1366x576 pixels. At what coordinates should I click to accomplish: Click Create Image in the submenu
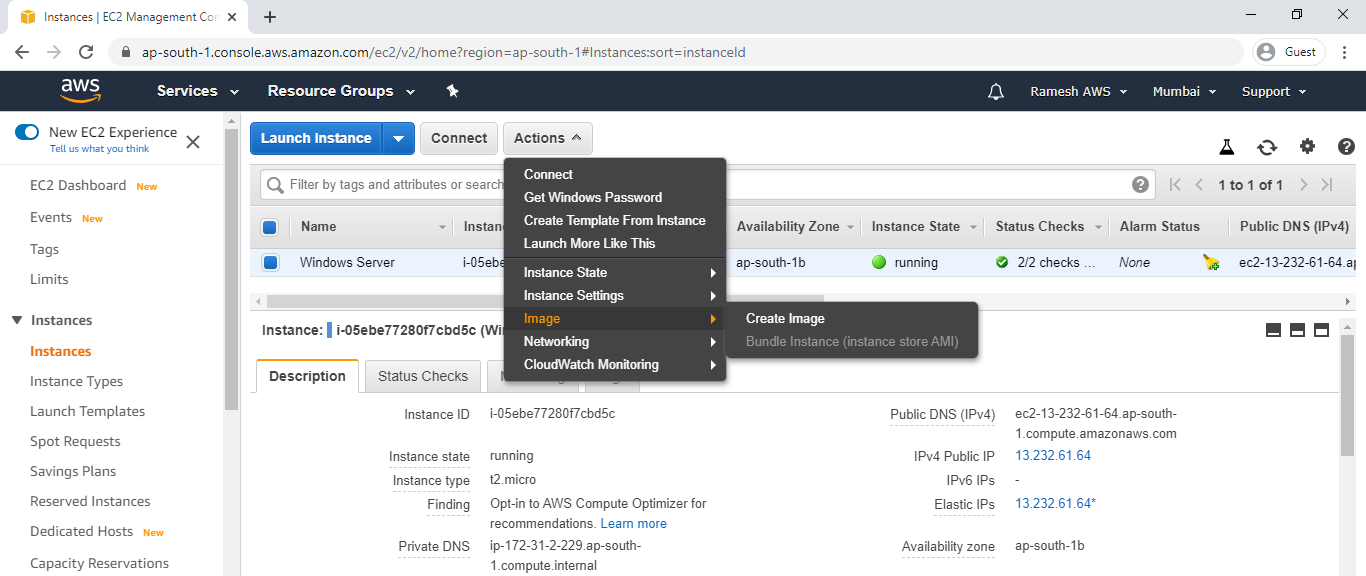tap(785, 318)
